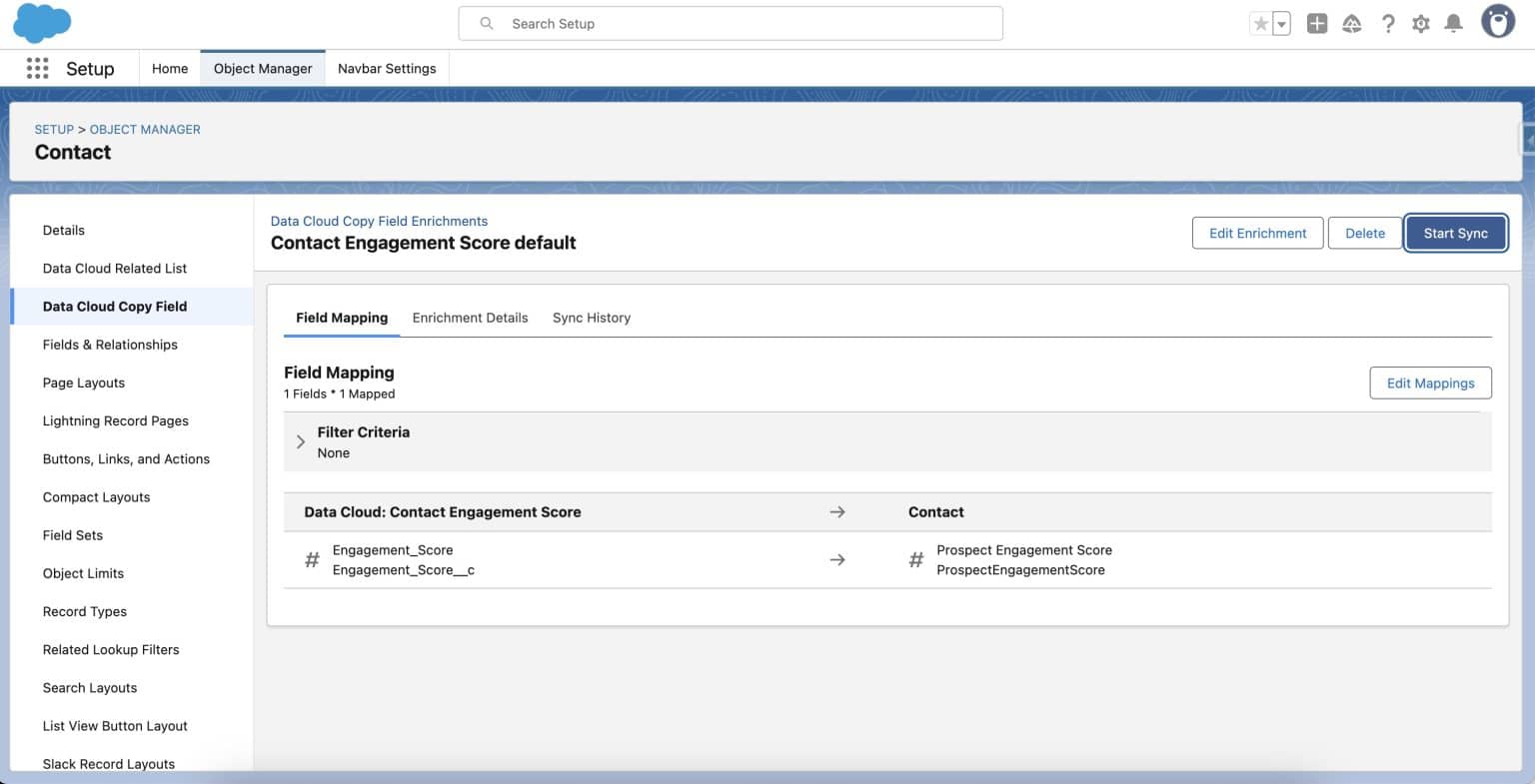Open Object Limits in sidebar
The width and height of the screenshot is (1535, 784).
pos(83,573)
